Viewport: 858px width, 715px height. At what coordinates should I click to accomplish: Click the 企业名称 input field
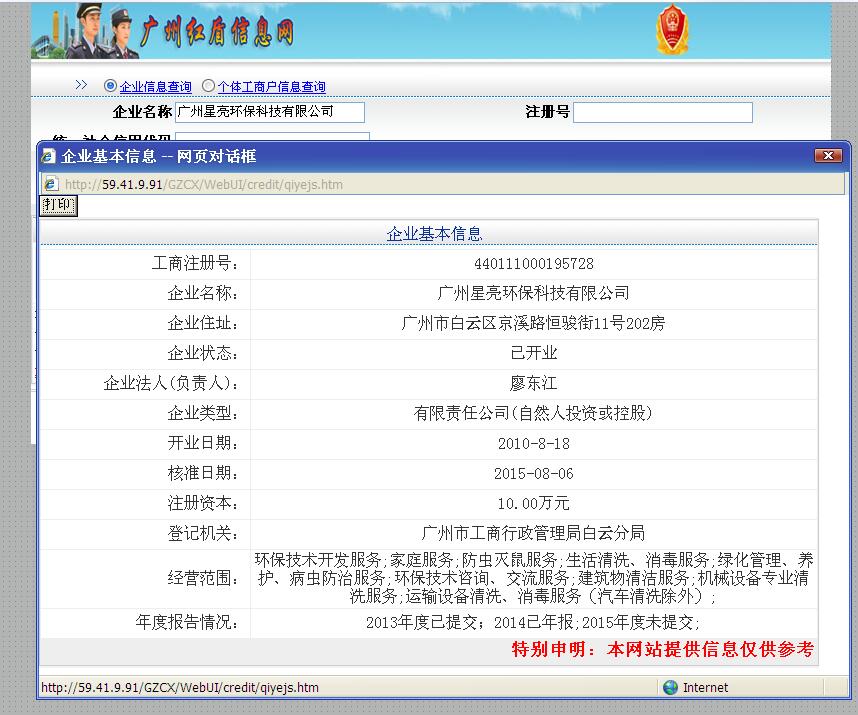270,112
